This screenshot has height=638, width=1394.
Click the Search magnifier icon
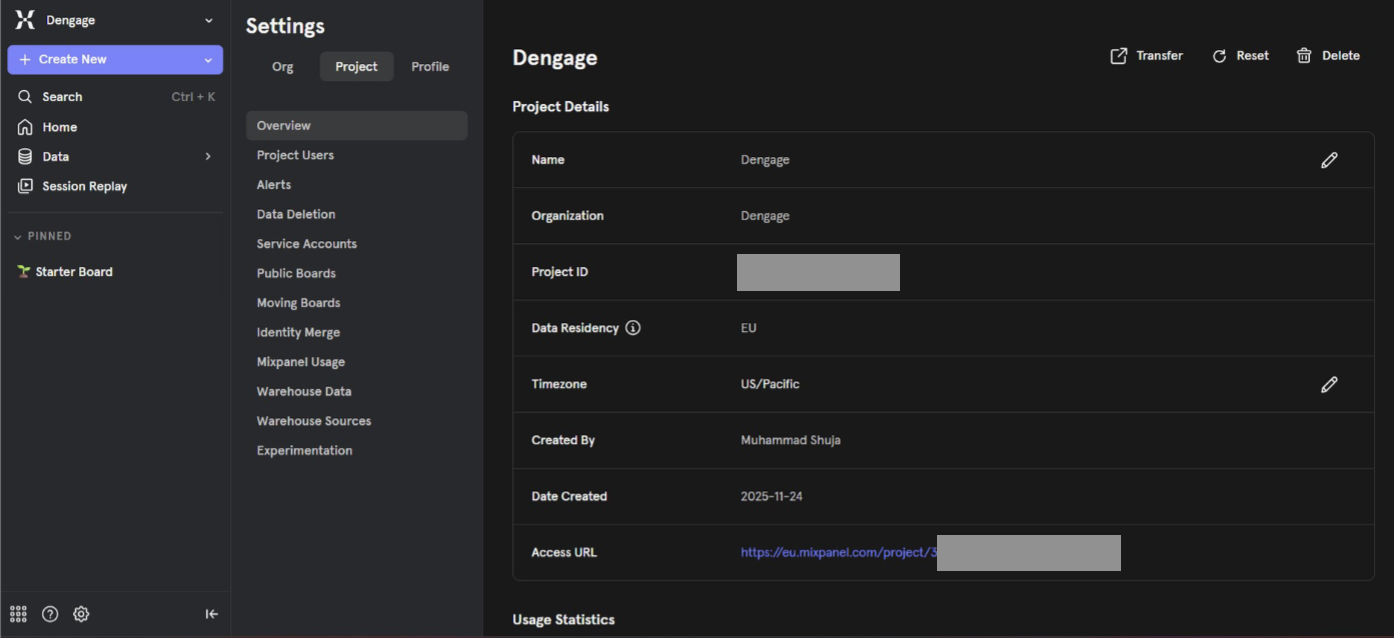(x=25, y=97)
